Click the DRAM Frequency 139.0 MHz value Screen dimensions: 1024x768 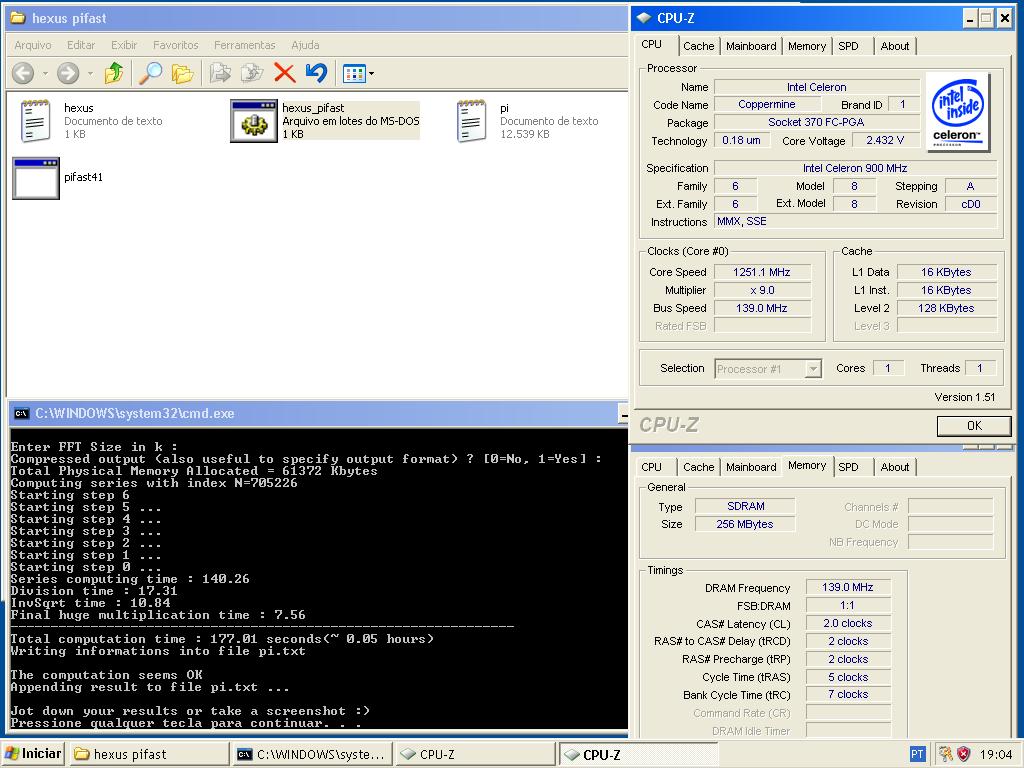(848, 588)
